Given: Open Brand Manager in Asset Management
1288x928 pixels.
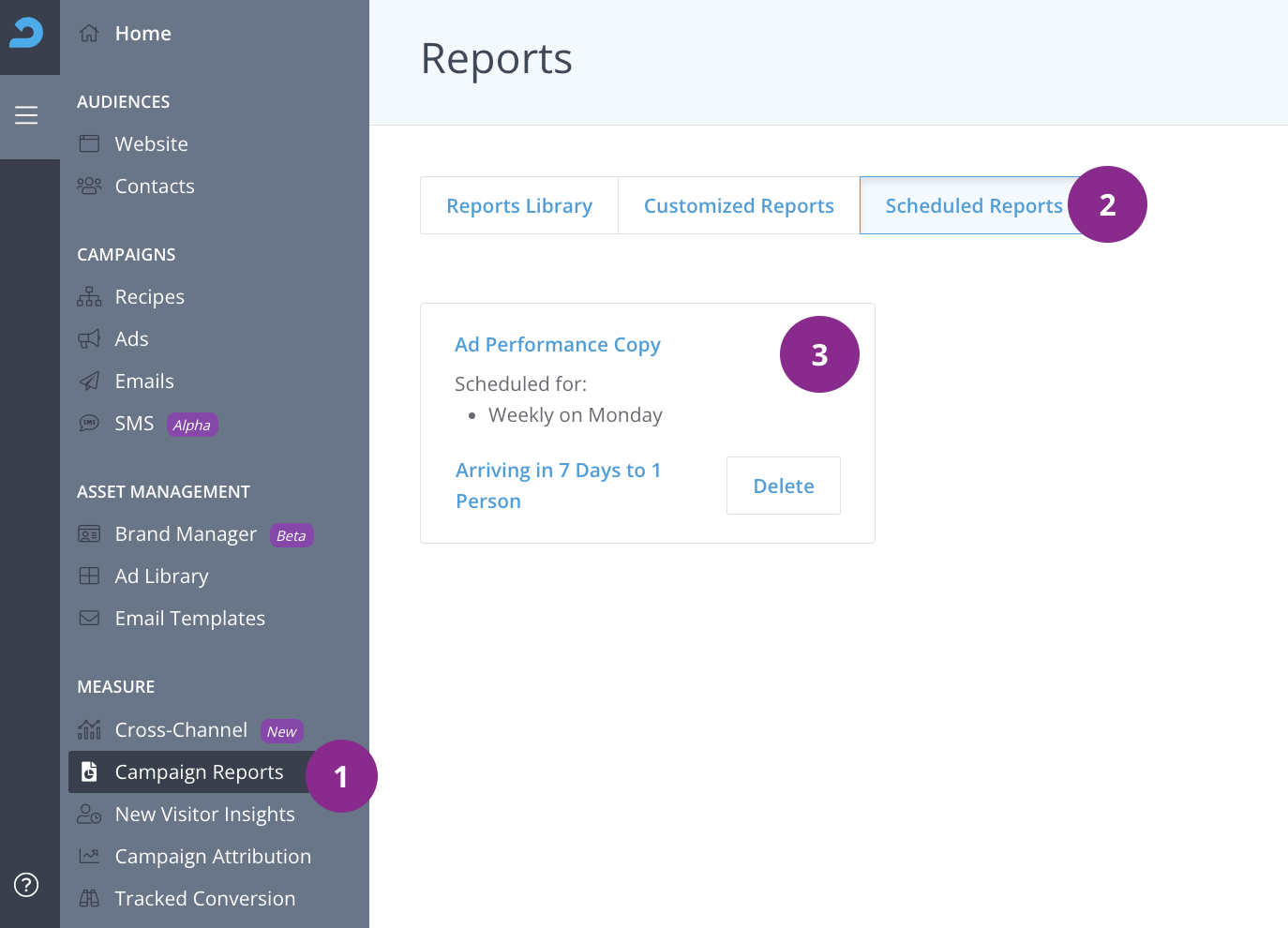Looking at the screenshot, I should [186, 533].
